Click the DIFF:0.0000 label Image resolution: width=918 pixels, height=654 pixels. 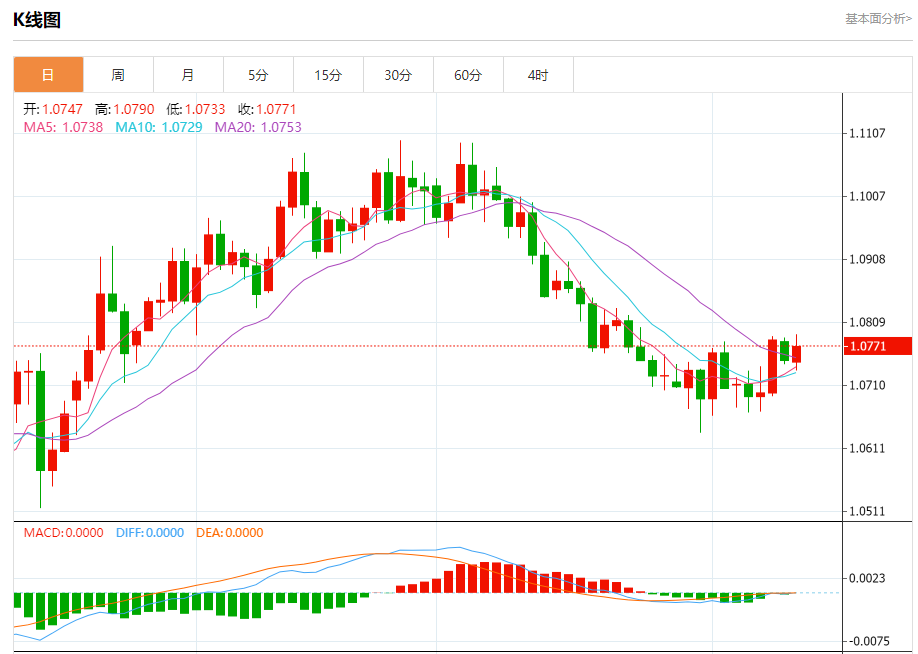(x=150, y=533)
